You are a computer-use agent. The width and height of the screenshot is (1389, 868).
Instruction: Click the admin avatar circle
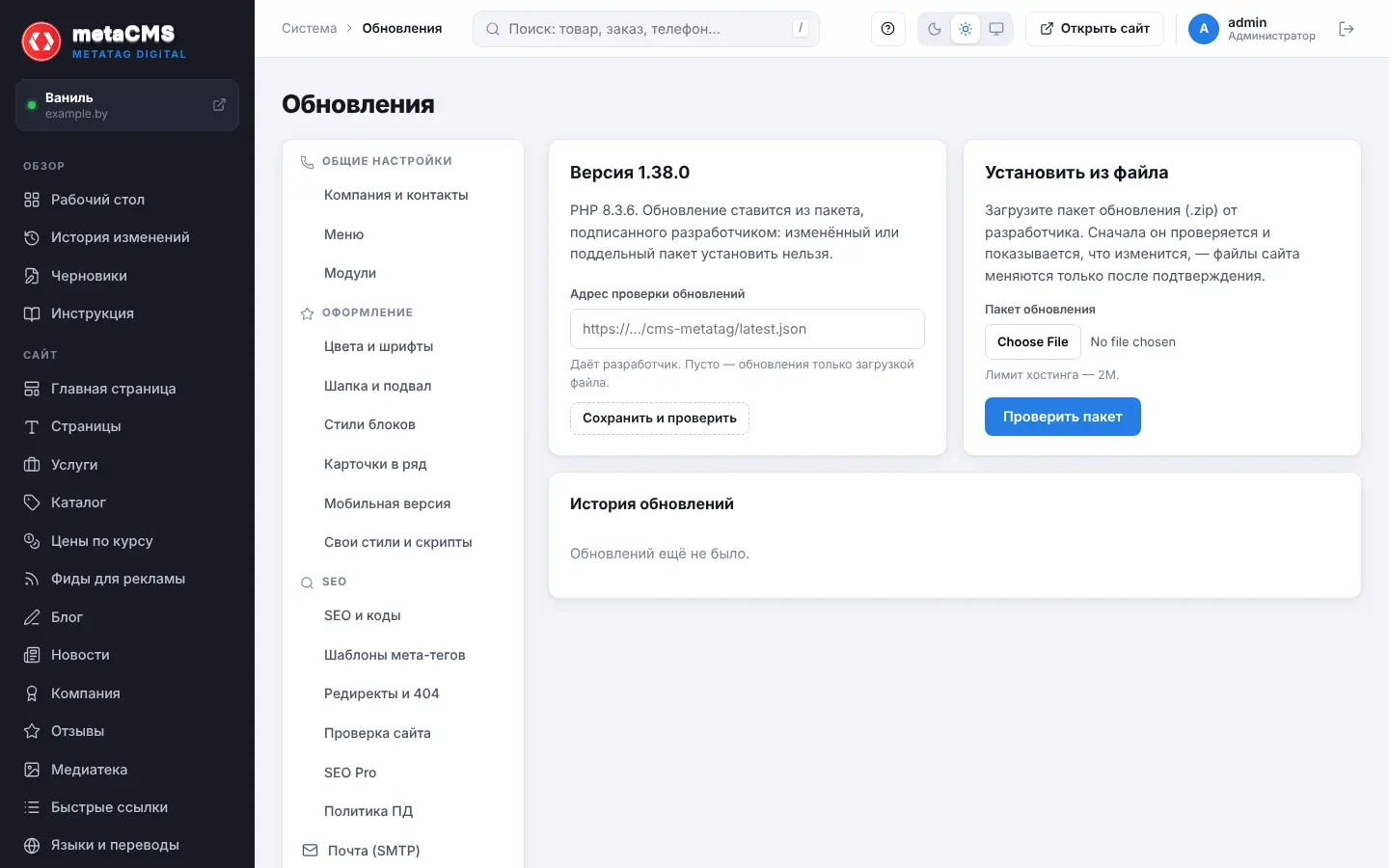click(1204, 29)
